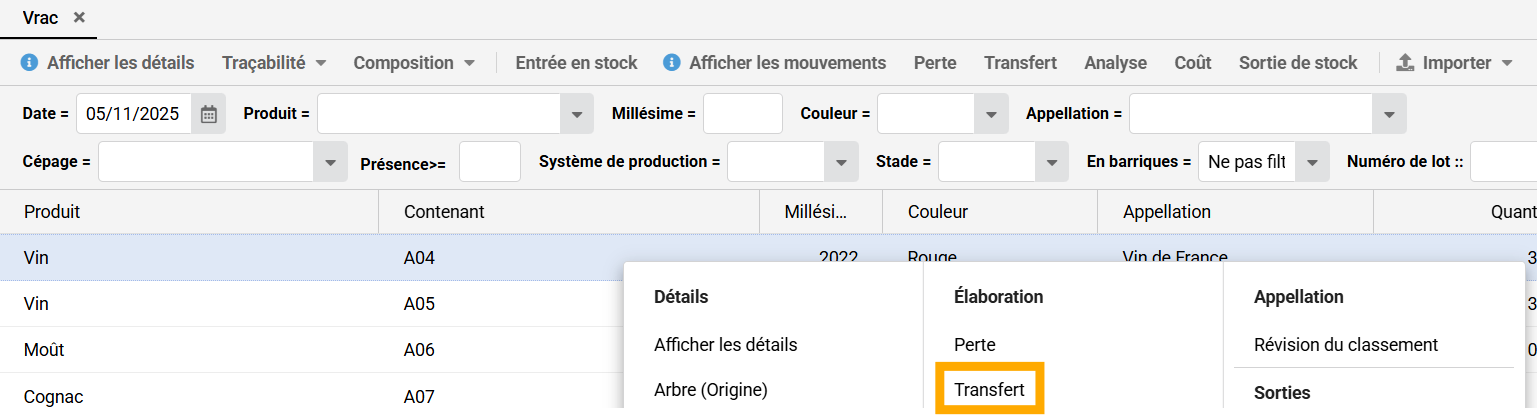Image resolution: width=1537 pixels, height=415 pixels.
Task: Click the Importer upload icon
Action: 1405,63
